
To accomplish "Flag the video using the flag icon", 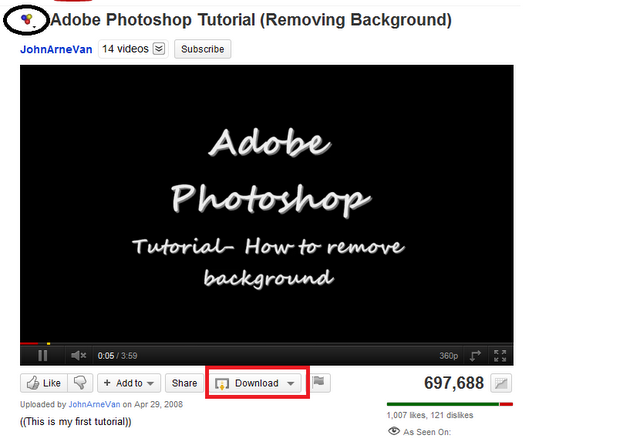I will pyautogui.click(x=319, y=382).
